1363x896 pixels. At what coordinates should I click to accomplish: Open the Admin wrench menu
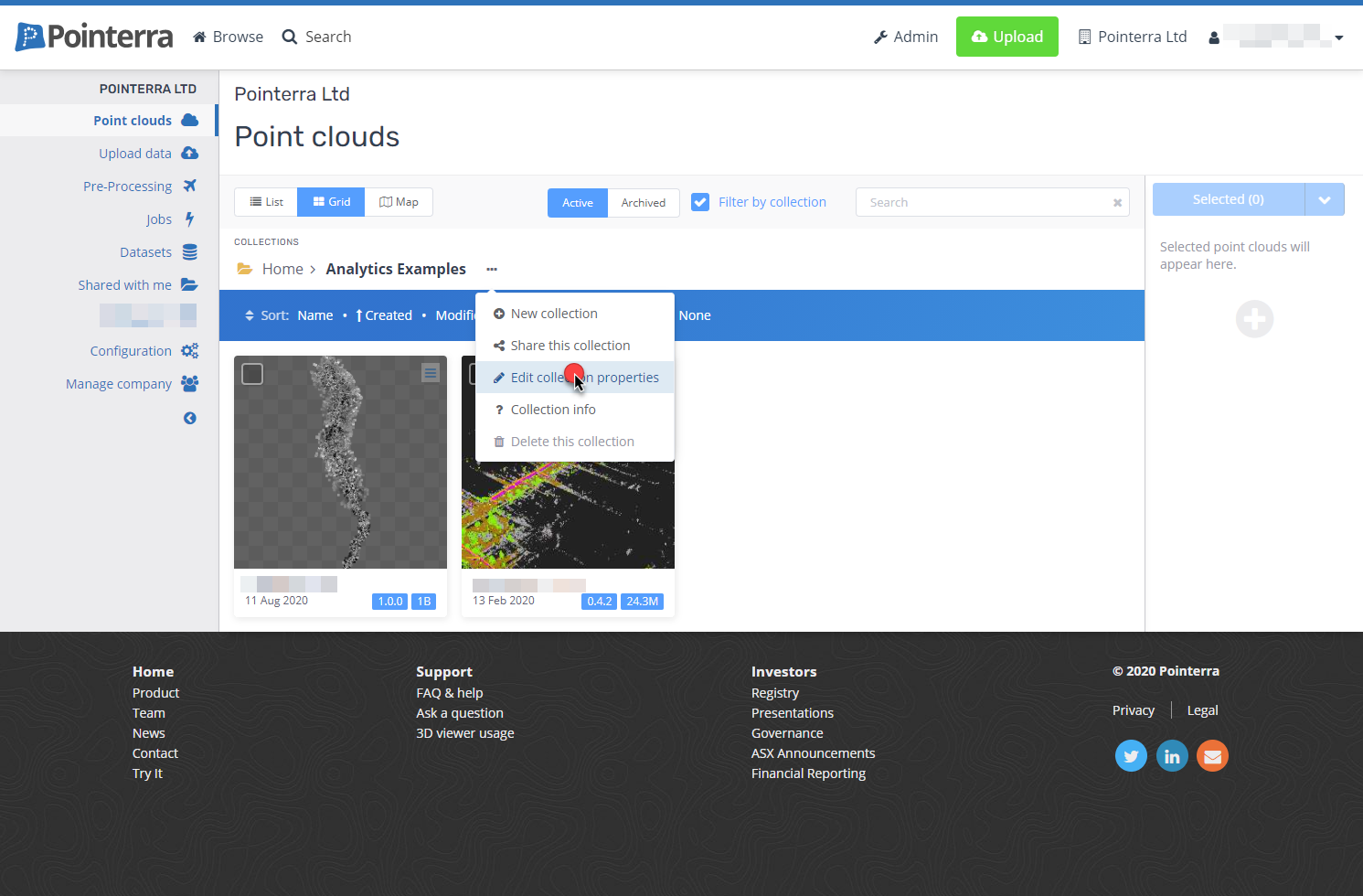click(906, 37)
